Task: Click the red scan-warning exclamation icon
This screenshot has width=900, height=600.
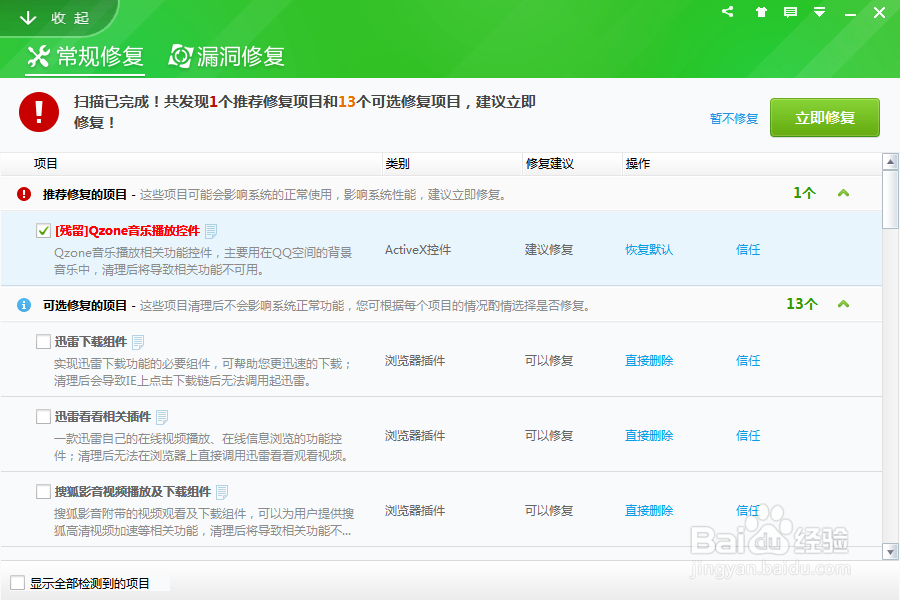Action: 39,112
